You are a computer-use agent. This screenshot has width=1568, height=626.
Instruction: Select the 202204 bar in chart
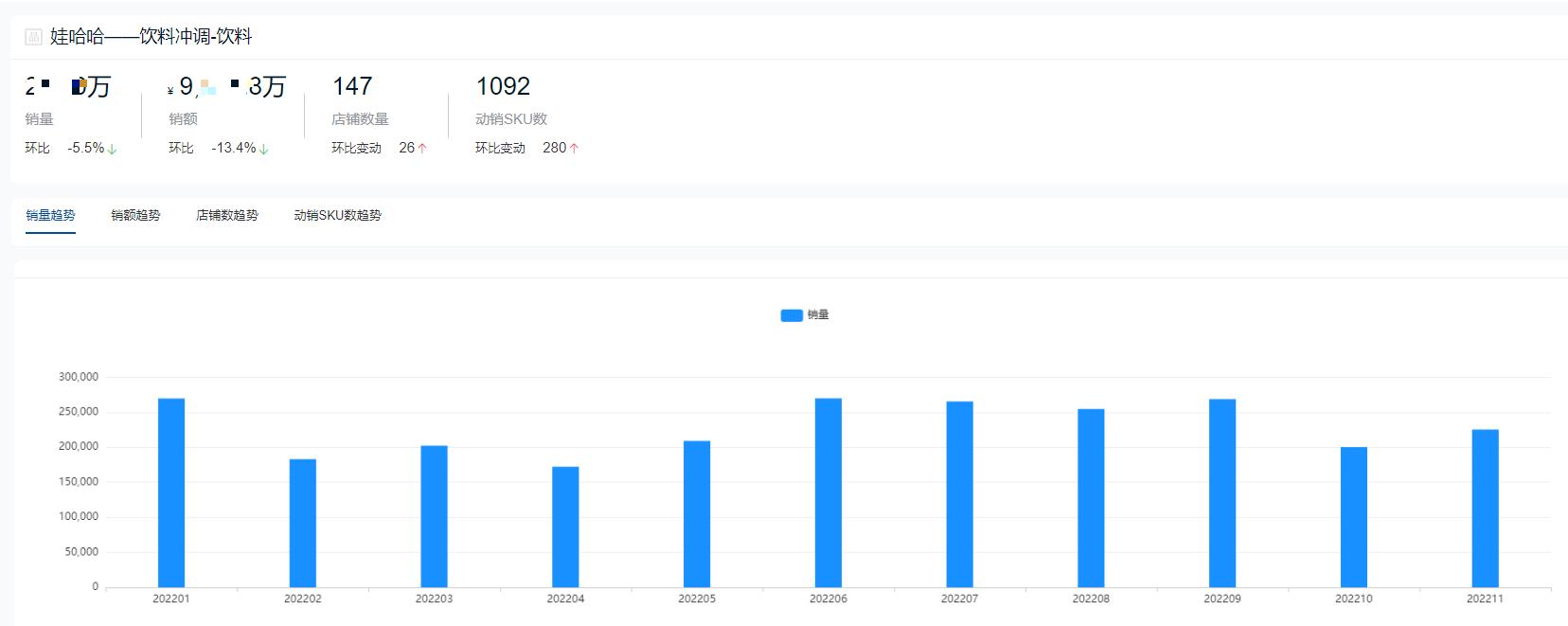point(565,527)
